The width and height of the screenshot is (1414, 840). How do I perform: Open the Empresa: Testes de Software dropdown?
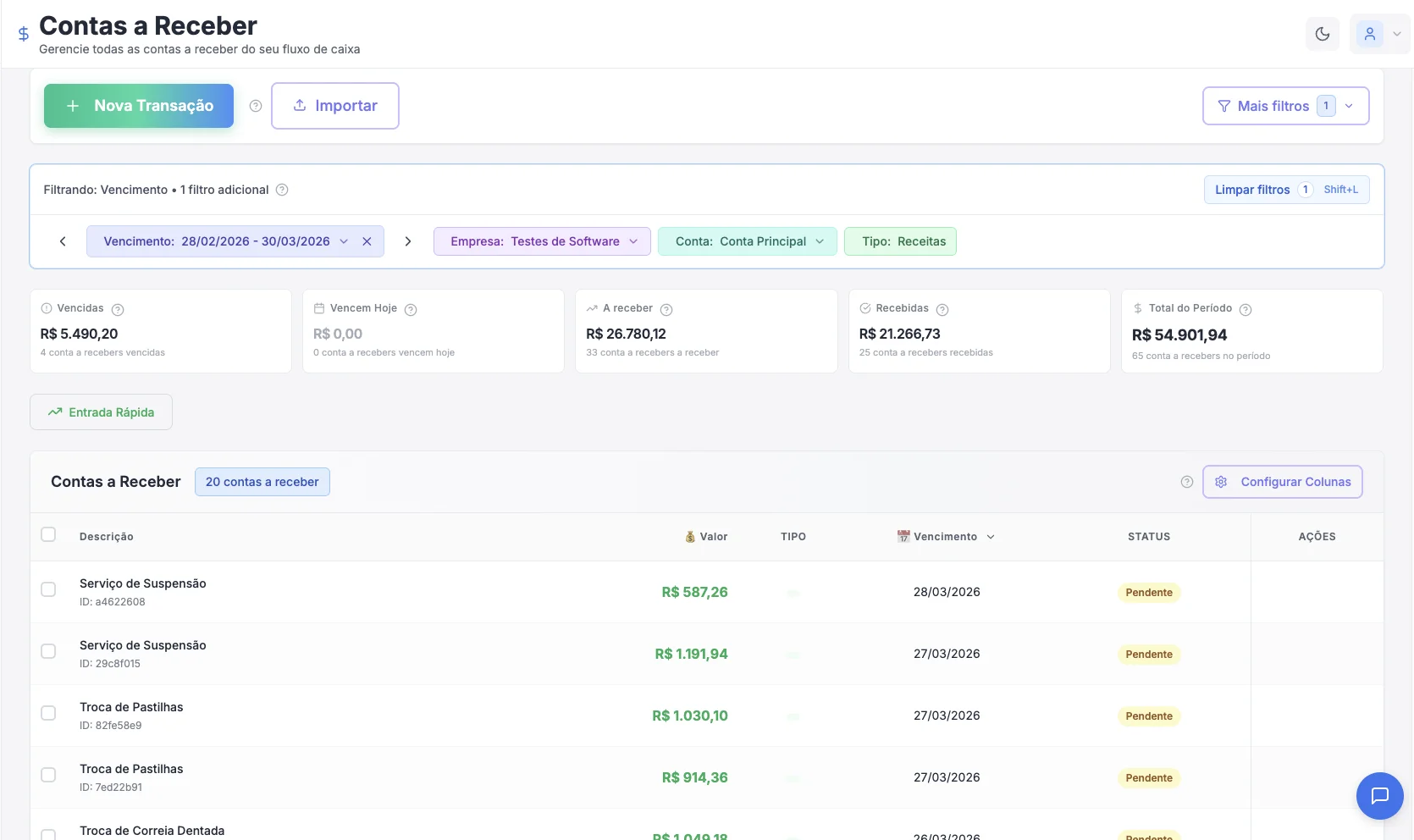click(x=542, y=241)
